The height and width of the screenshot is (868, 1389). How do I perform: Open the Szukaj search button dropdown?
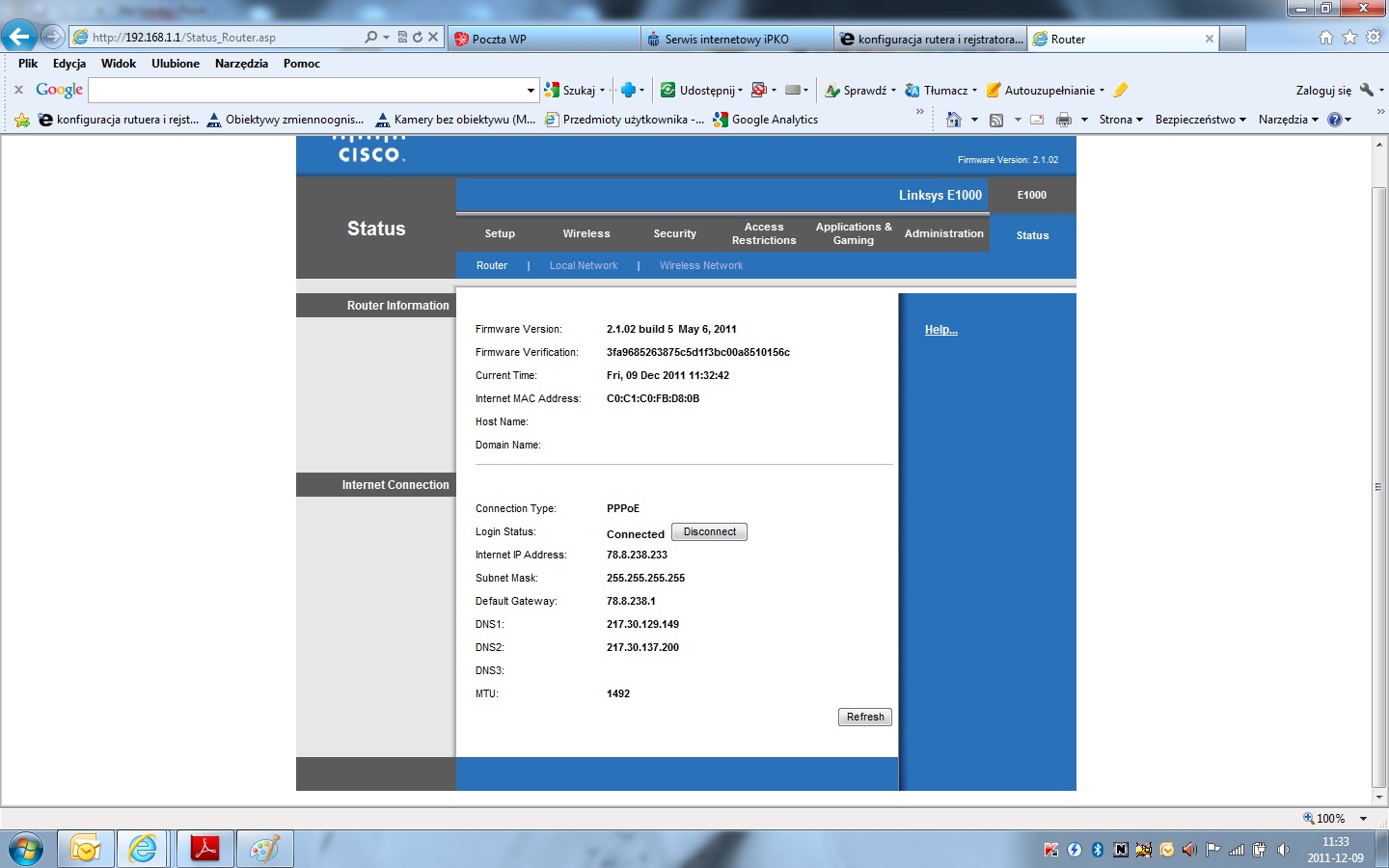click(x=602, y=90)
